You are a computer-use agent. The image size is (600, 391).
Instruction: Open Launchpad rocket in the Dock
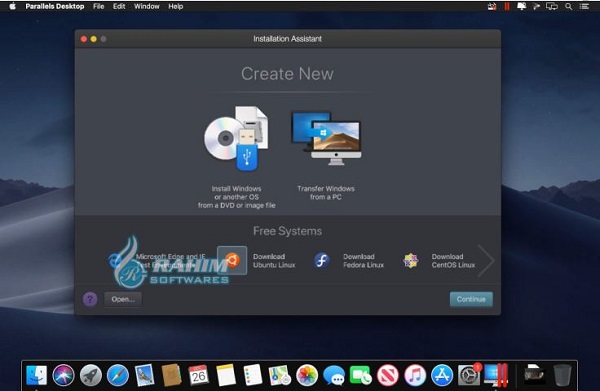pos(91,375)
